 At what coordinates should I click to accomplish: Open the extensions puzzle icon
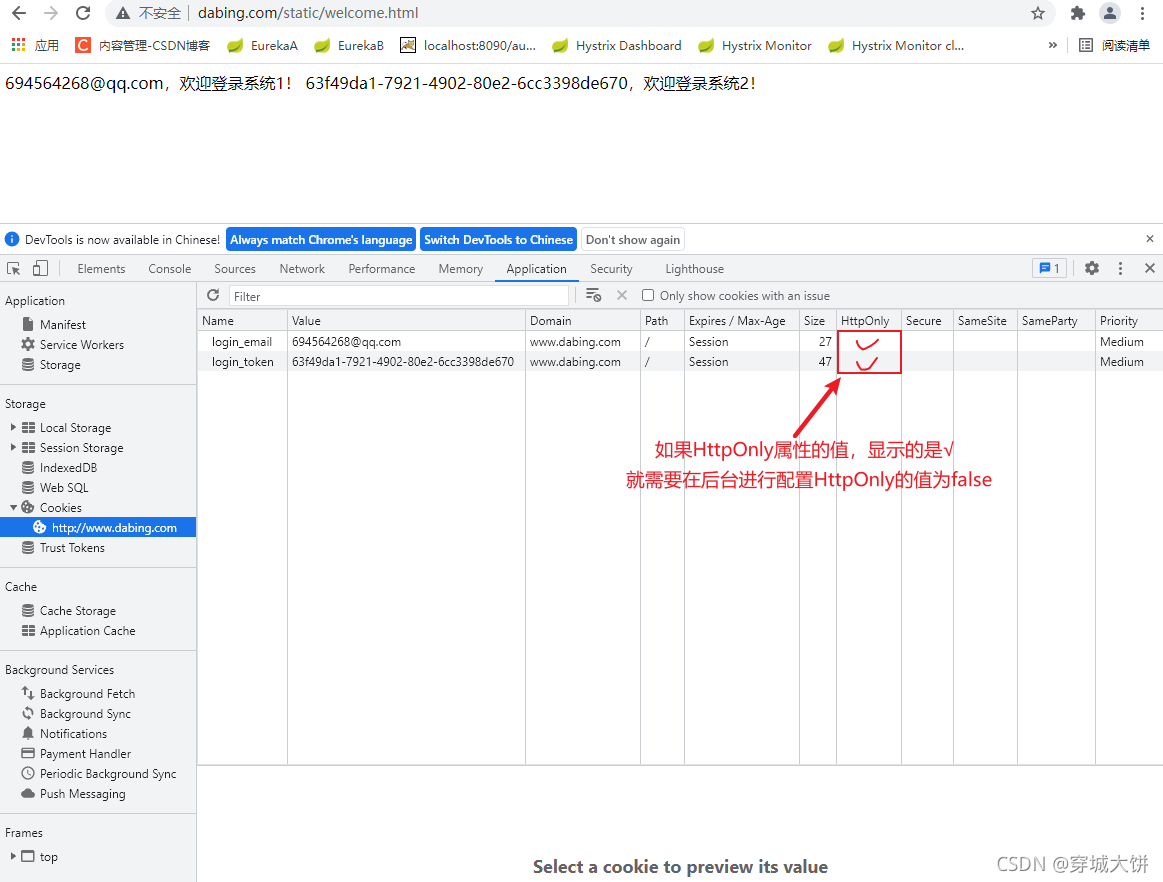pyautogui.click(x=1078, y=13)
